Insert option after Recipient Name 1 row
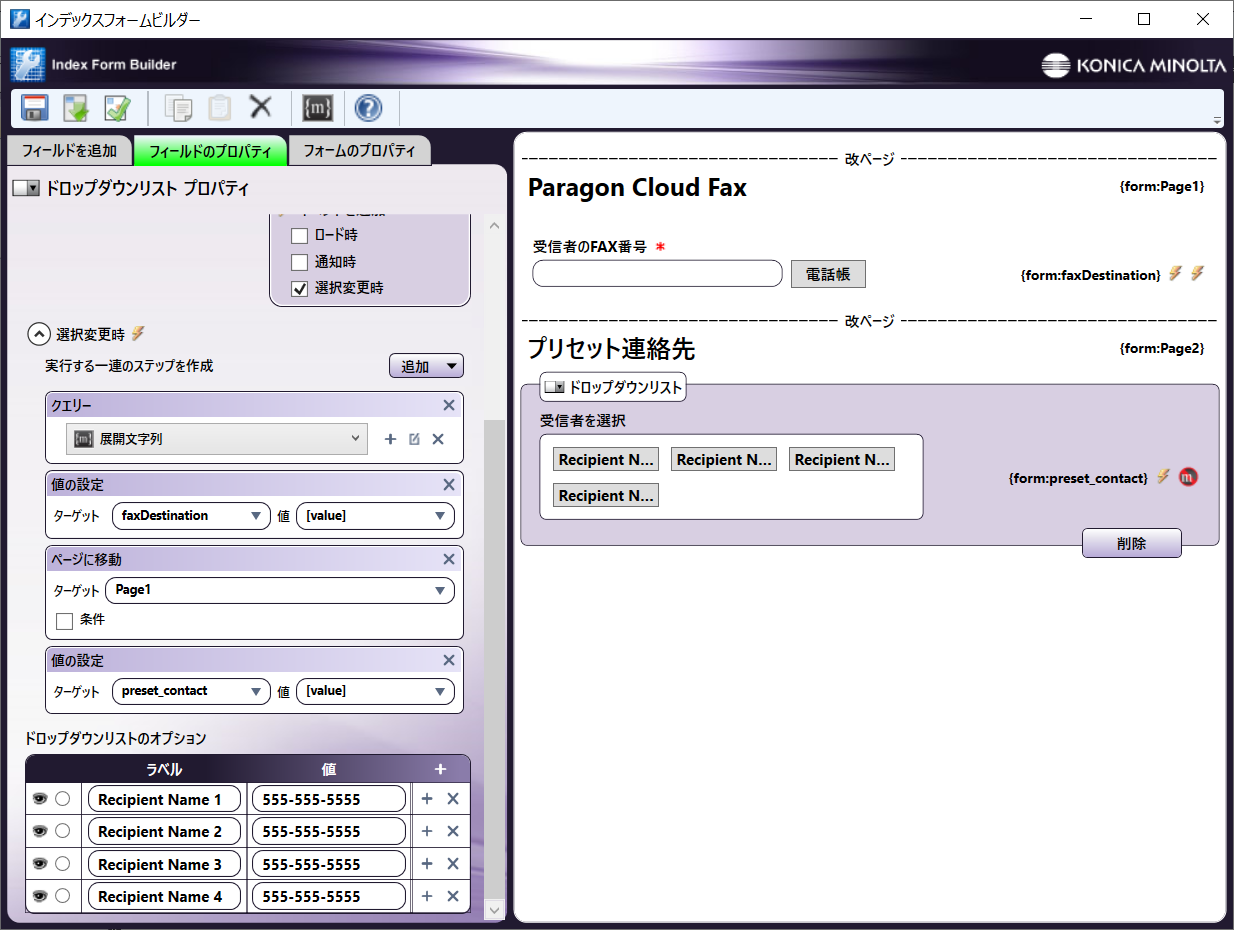1234x930 pixels. tap(427, 799)
